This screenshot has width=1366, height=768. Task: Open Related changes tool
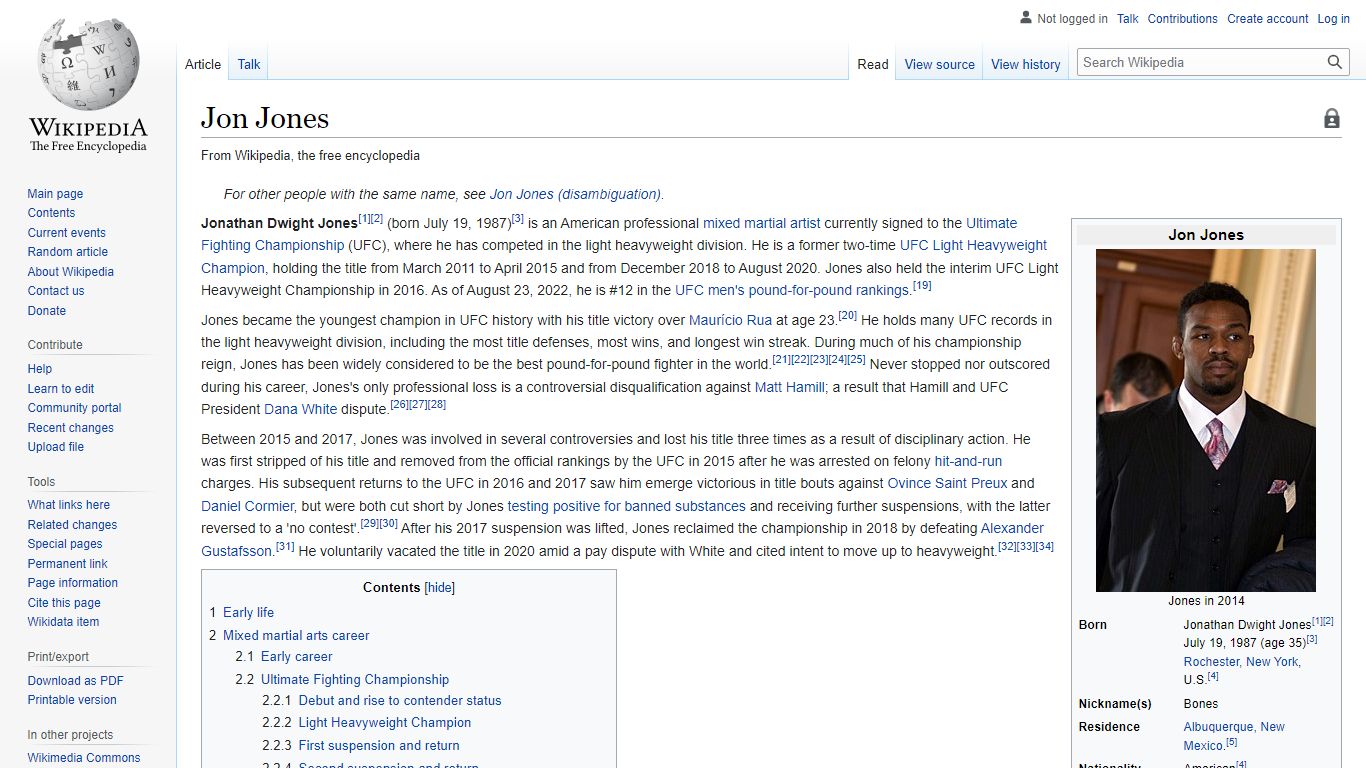point(72,525)
